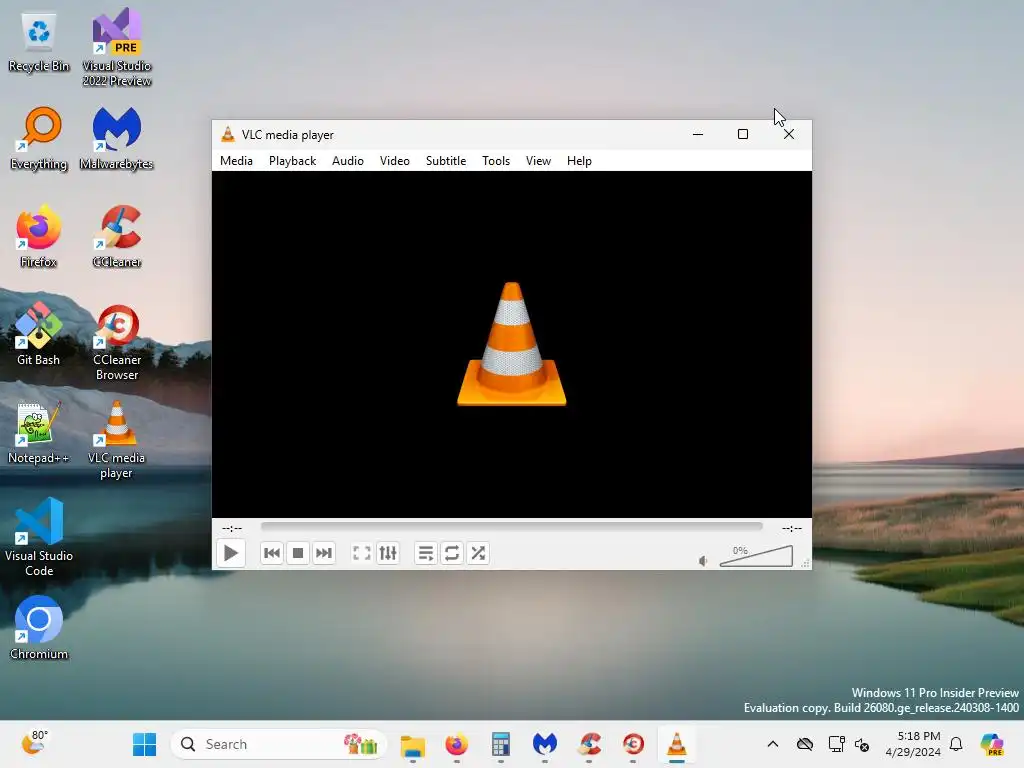
Task: Mute audio via VLC speaker icon
Action: click(x=703, y=560)
